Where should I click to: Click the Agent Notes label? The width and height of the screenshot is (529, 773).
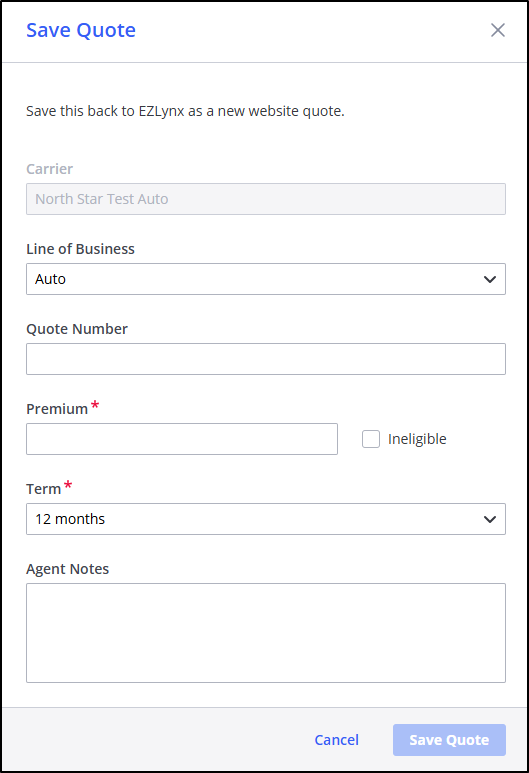[x=68, y=569]
